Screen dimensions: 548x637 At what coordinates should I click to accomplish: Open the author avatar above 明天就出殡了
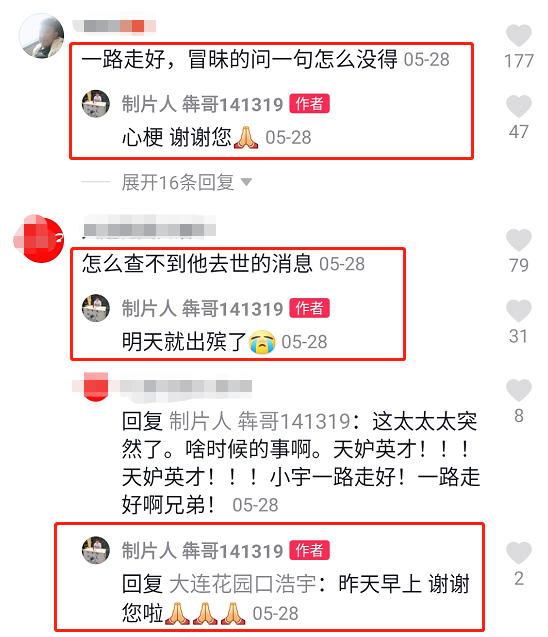tap(96, 308)
